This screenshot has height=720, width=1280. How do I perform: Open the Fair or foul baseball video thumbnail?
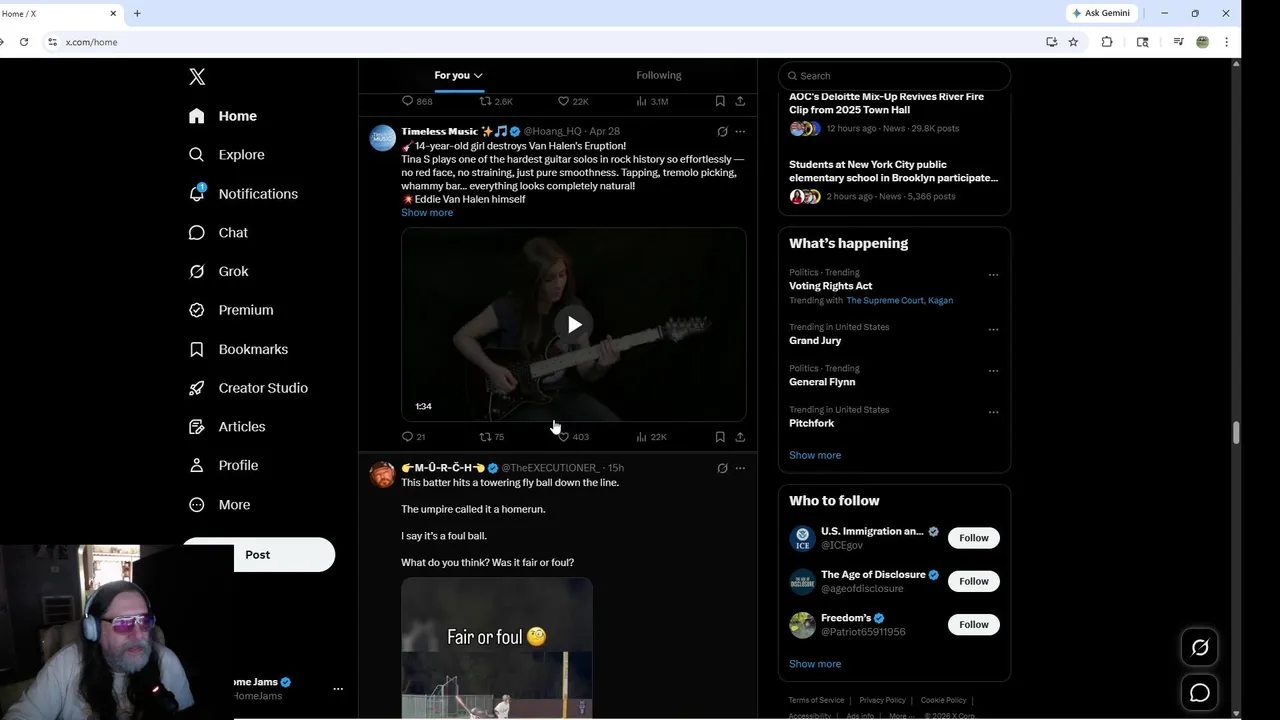[x=497, y=648]
